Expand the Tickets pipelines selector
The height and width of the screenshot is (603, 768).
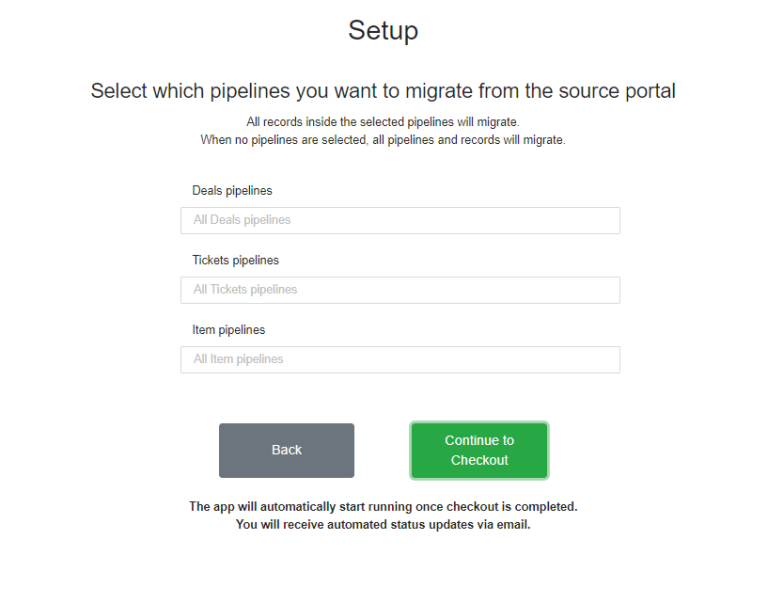point(400,290)
